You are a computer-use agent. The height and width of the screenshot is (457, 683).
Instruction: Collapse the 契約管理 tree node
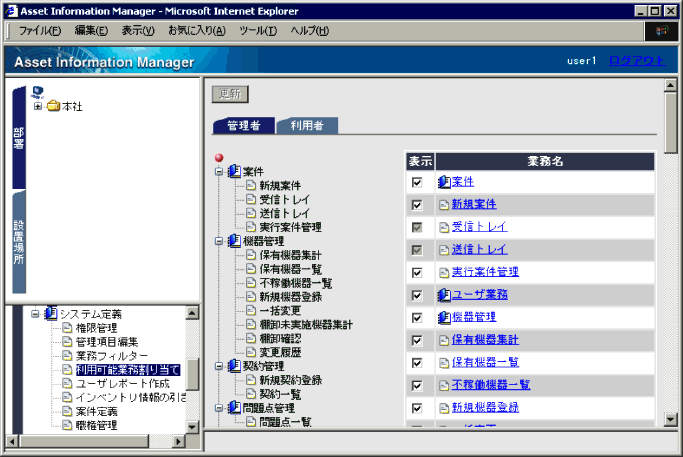[x=219, y=366]
